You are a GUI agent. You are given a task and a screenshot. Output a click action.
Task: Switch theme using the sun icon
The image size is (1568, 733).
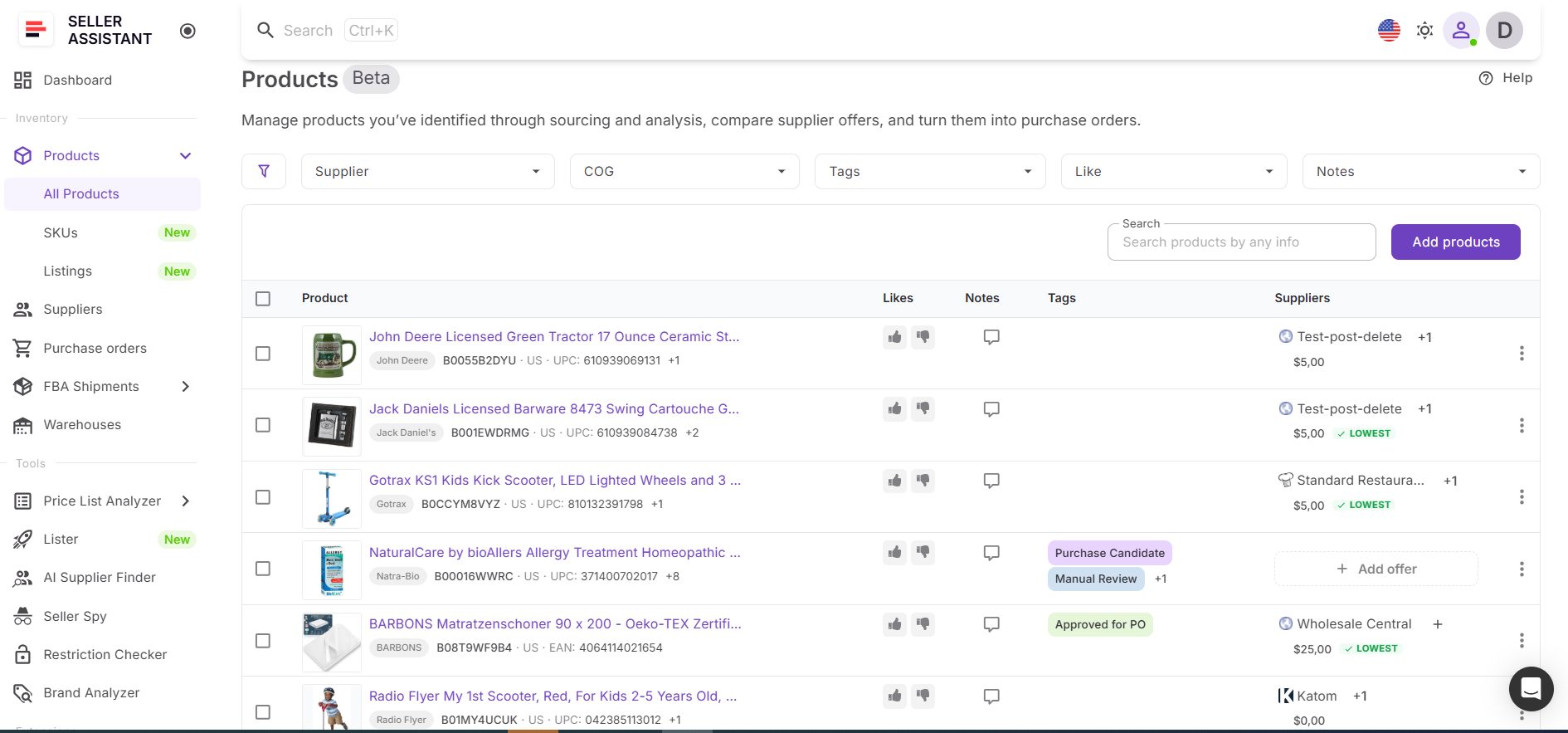coord(1424,31)
